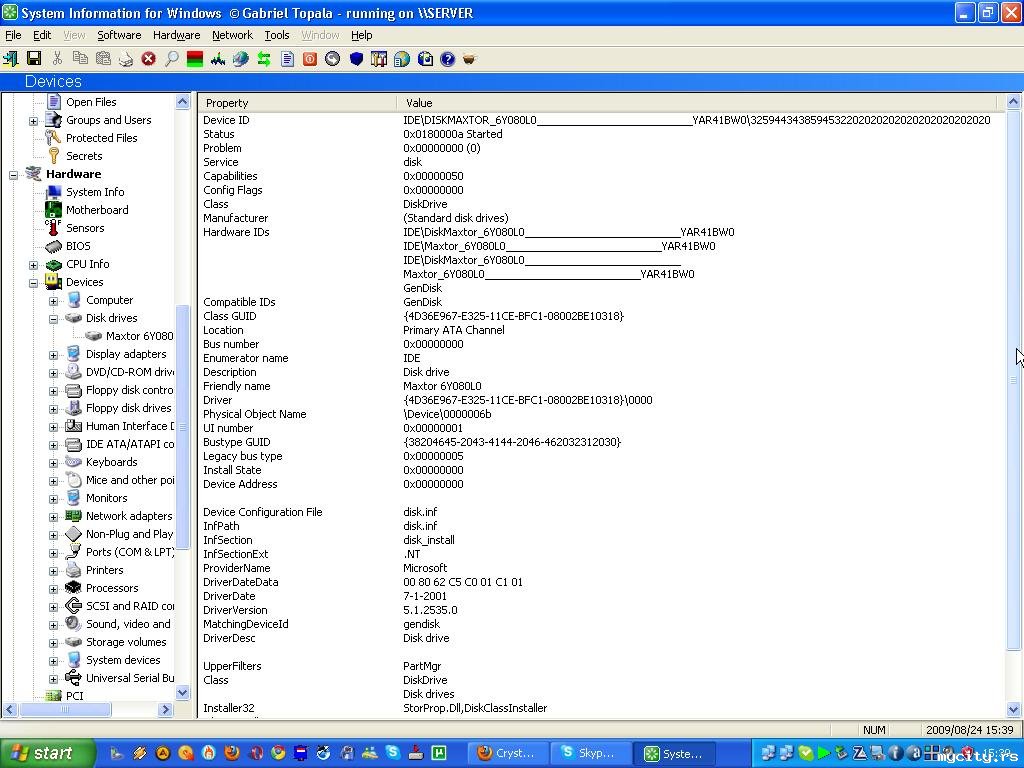Image resolution: width=1024 pixels, height=768 pixels.
Task: Open the Tools menu
Action: click(277, 35)
